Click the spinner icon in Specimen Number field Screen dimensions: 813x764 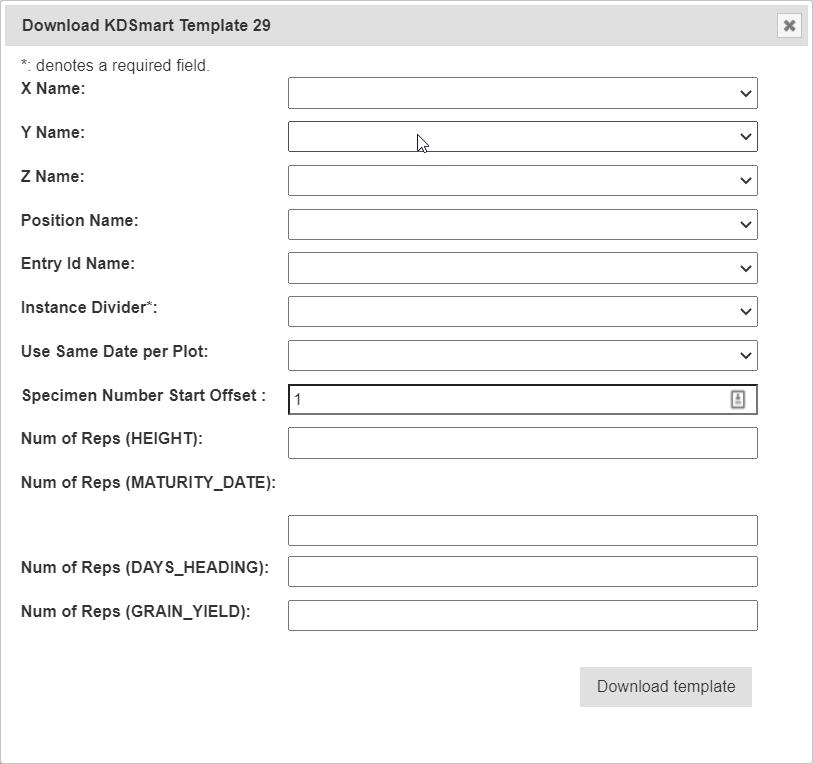[x=737, y=400]
